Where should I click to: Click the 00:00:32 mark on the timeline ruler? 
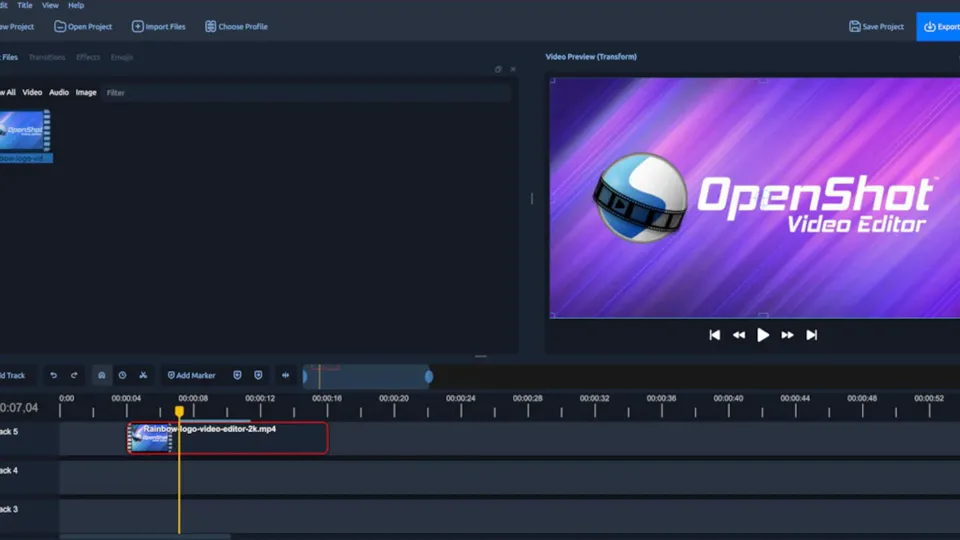tap(594, 399)
